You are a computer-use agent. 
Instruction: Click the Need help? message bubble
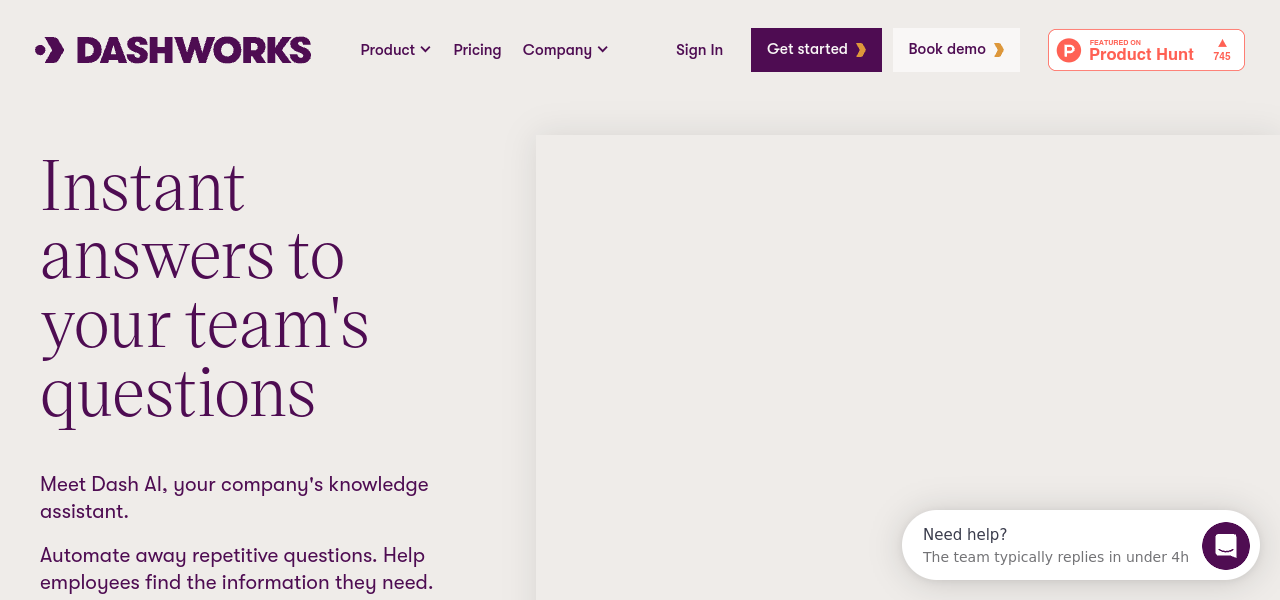(x=1050, y=546)
